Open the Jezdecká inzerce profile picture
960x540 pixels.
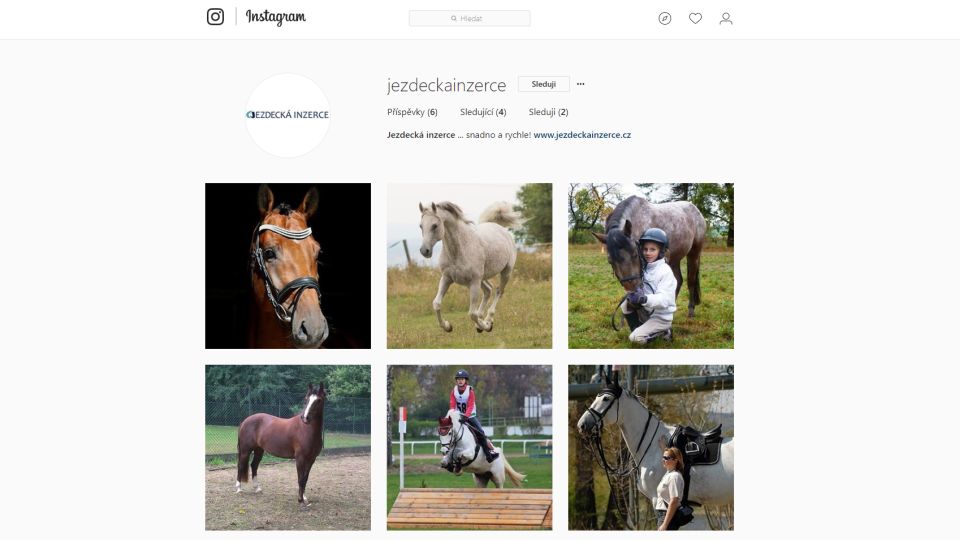[288, 115]
